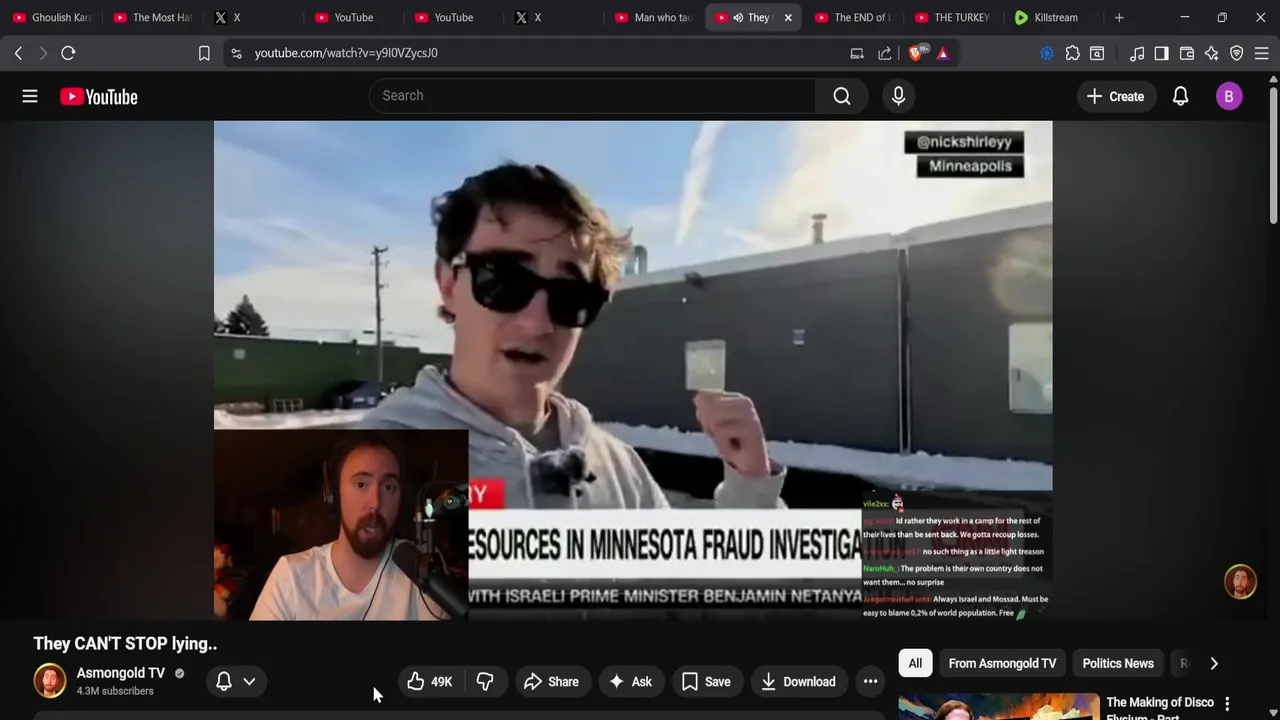Share this page icon in address bar
Viewport: 1280px width, 720px height.
[x=885, y=53]
